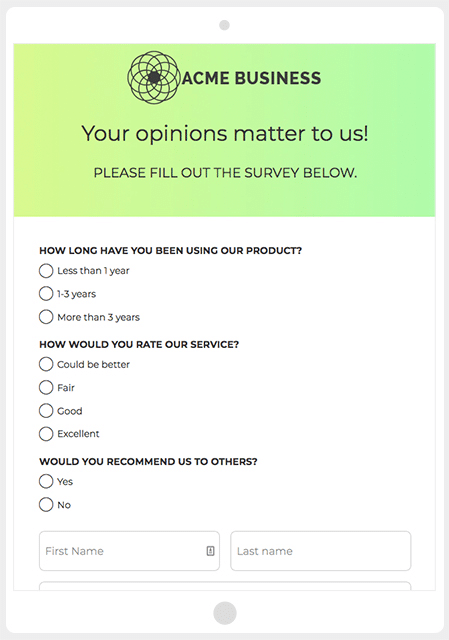Answer 'Yes' to recommending to others
The width and height of the screenshot is (449, 640).
pos(46,481)
